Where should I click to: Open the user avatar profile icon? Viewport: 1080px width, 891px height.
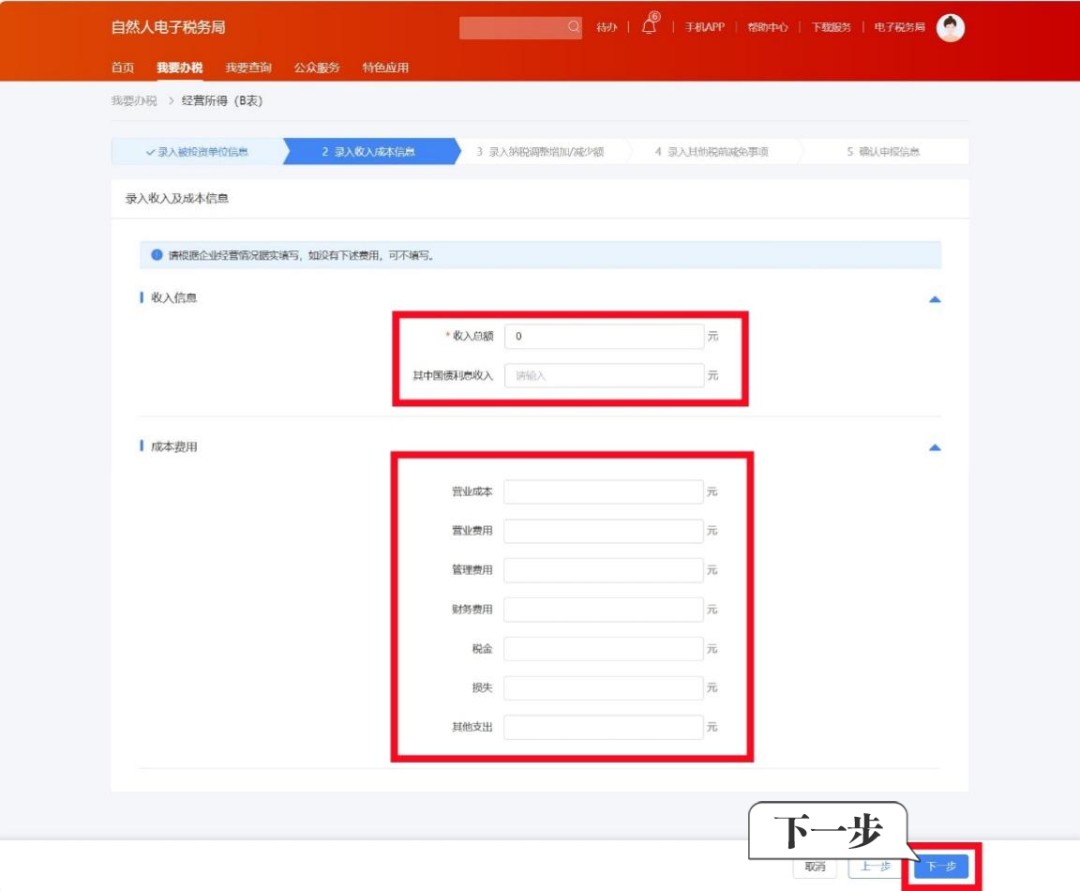(950, 28)
